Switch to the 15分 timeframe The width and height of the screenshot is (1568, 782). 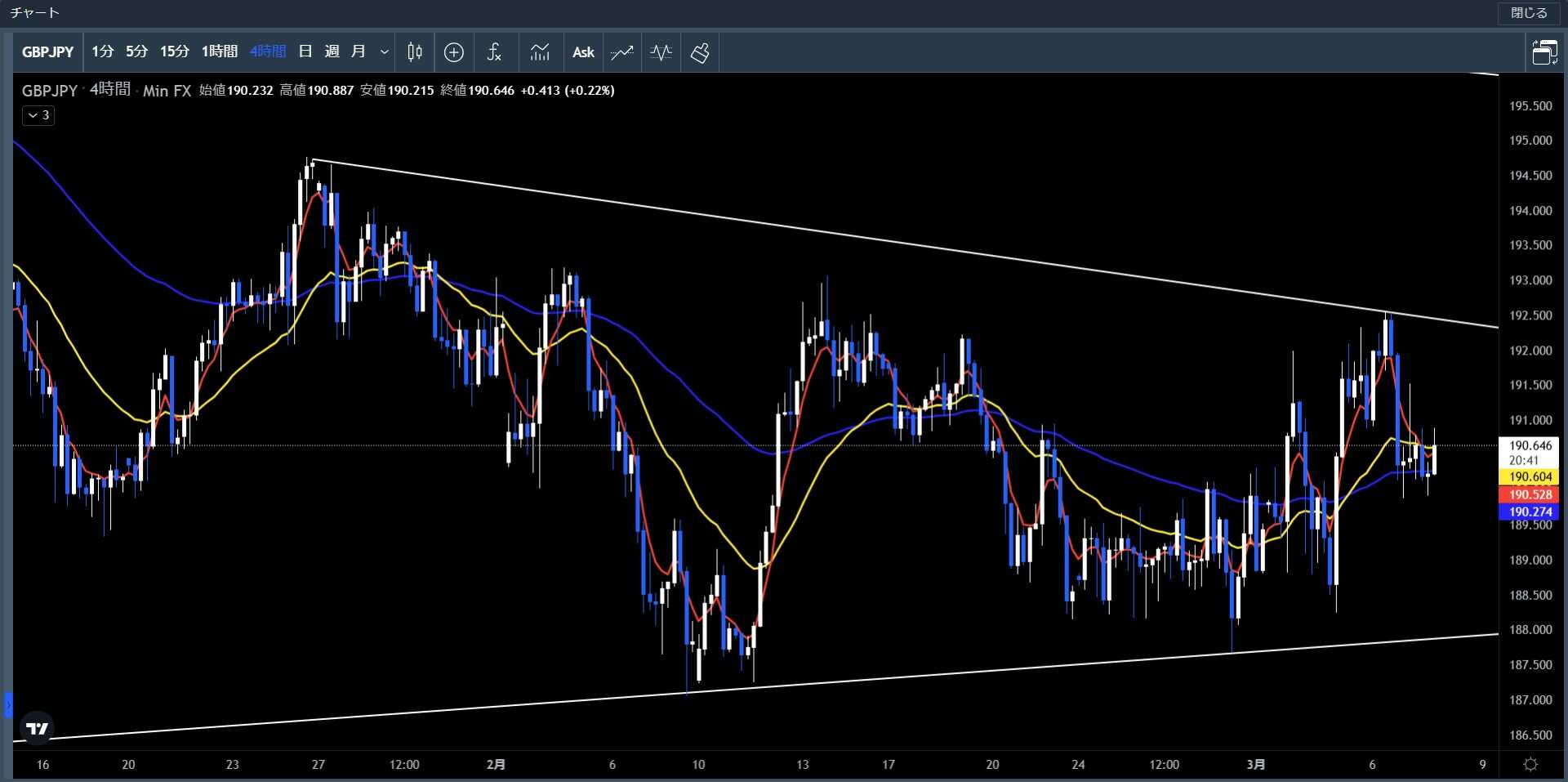click(x=174, y=52)
